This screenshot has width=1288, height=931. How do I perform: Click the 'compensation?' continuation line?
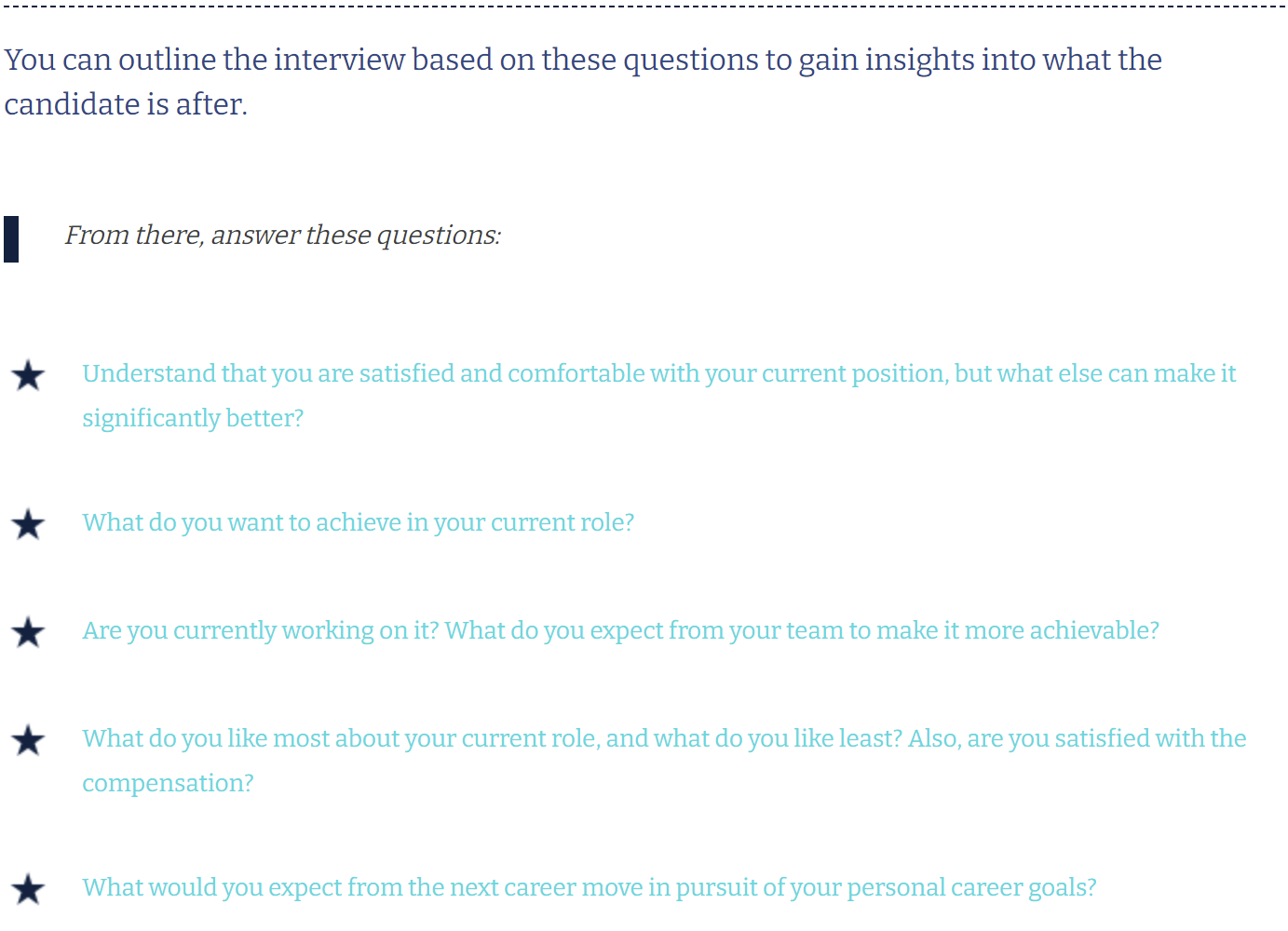168,784
